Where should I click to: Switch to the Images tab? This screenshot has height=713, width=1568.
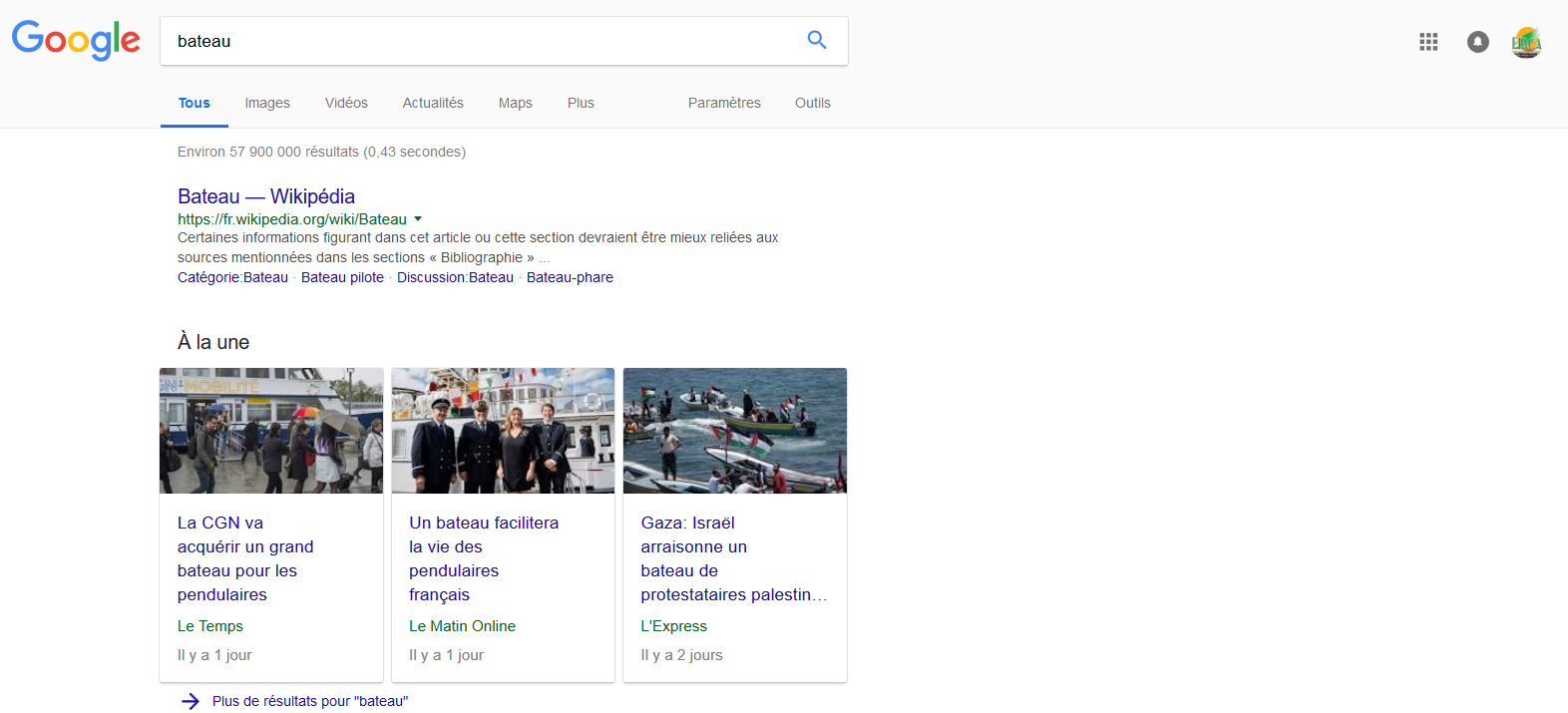tap(267, 103)
